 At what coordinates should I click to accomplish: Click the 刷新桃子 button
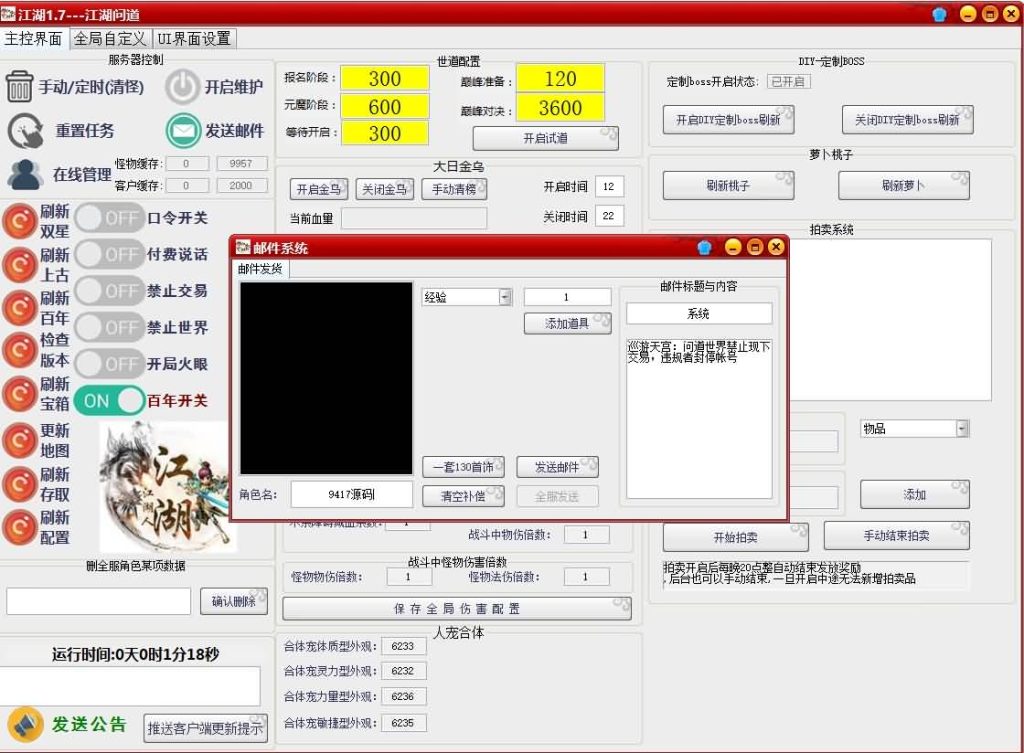[x=727, y=185]
